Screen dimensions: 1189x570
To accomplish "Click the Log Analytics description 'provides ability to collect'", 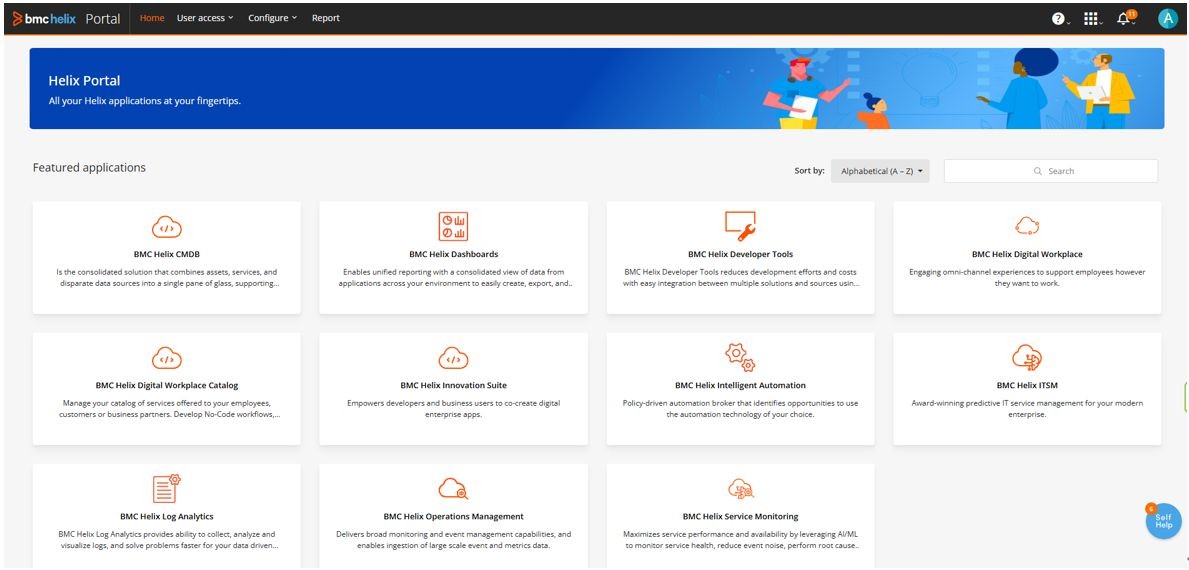I will coord(167,540).
